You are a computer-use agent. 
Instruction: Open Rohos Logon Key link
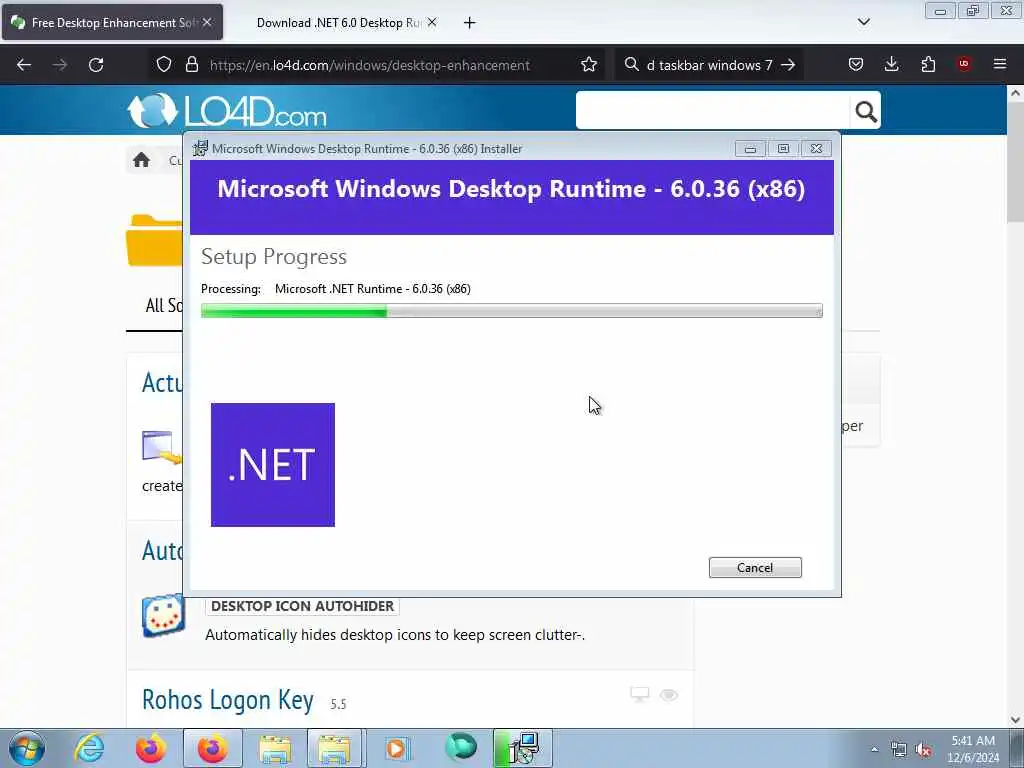click(228, 700)
